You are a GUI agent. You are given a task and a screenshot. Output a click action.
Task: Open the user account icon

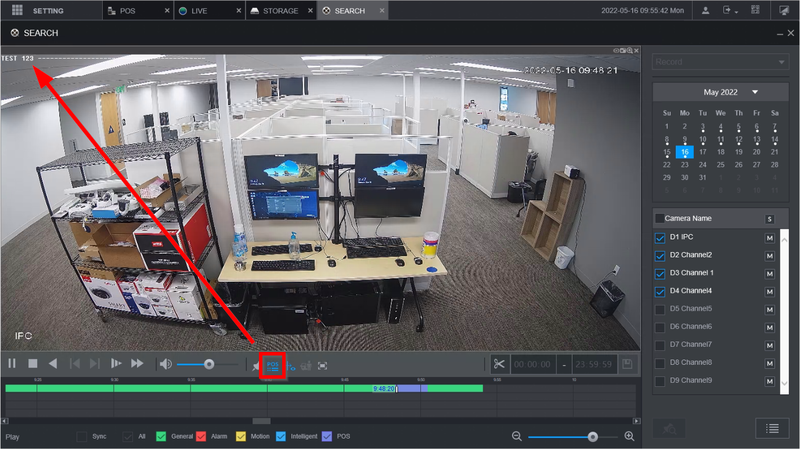706,10
